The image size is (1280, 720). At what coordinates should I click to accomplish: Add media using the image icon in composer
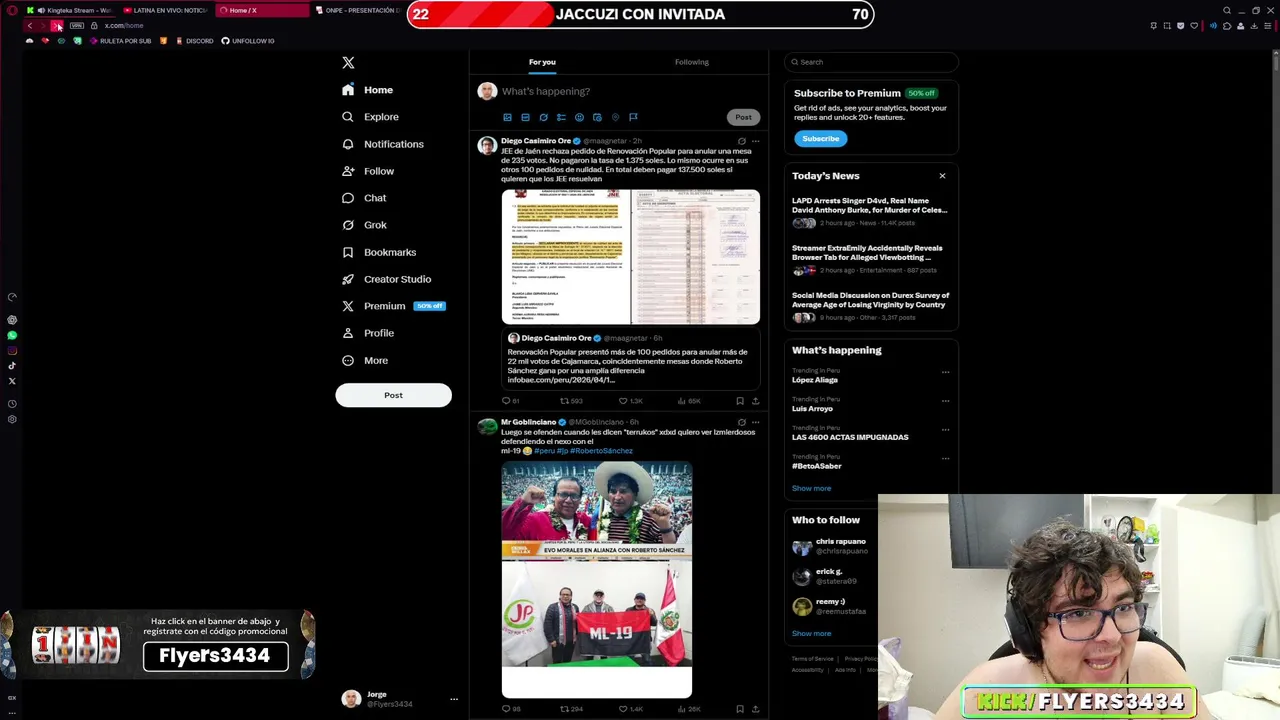point(507,117)
